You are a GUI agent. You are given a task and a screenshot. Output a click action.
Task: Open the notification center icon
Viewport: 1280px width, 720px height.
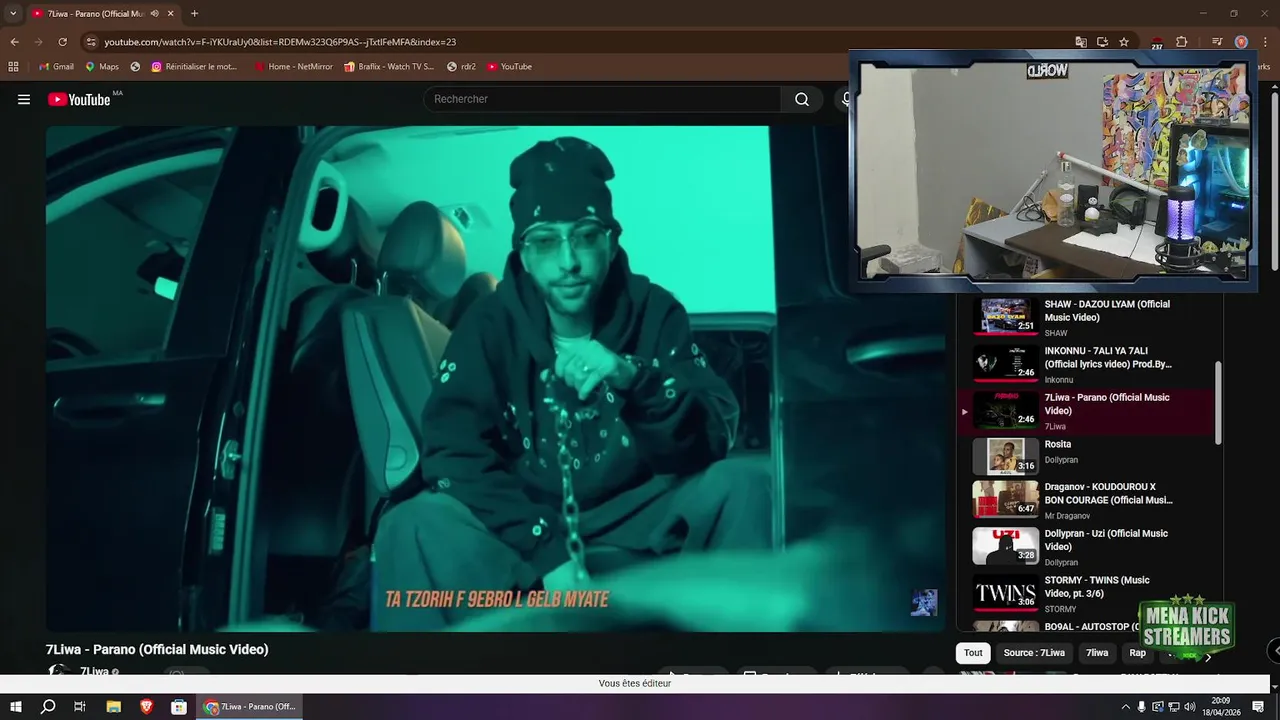(x=1258, y=707)
